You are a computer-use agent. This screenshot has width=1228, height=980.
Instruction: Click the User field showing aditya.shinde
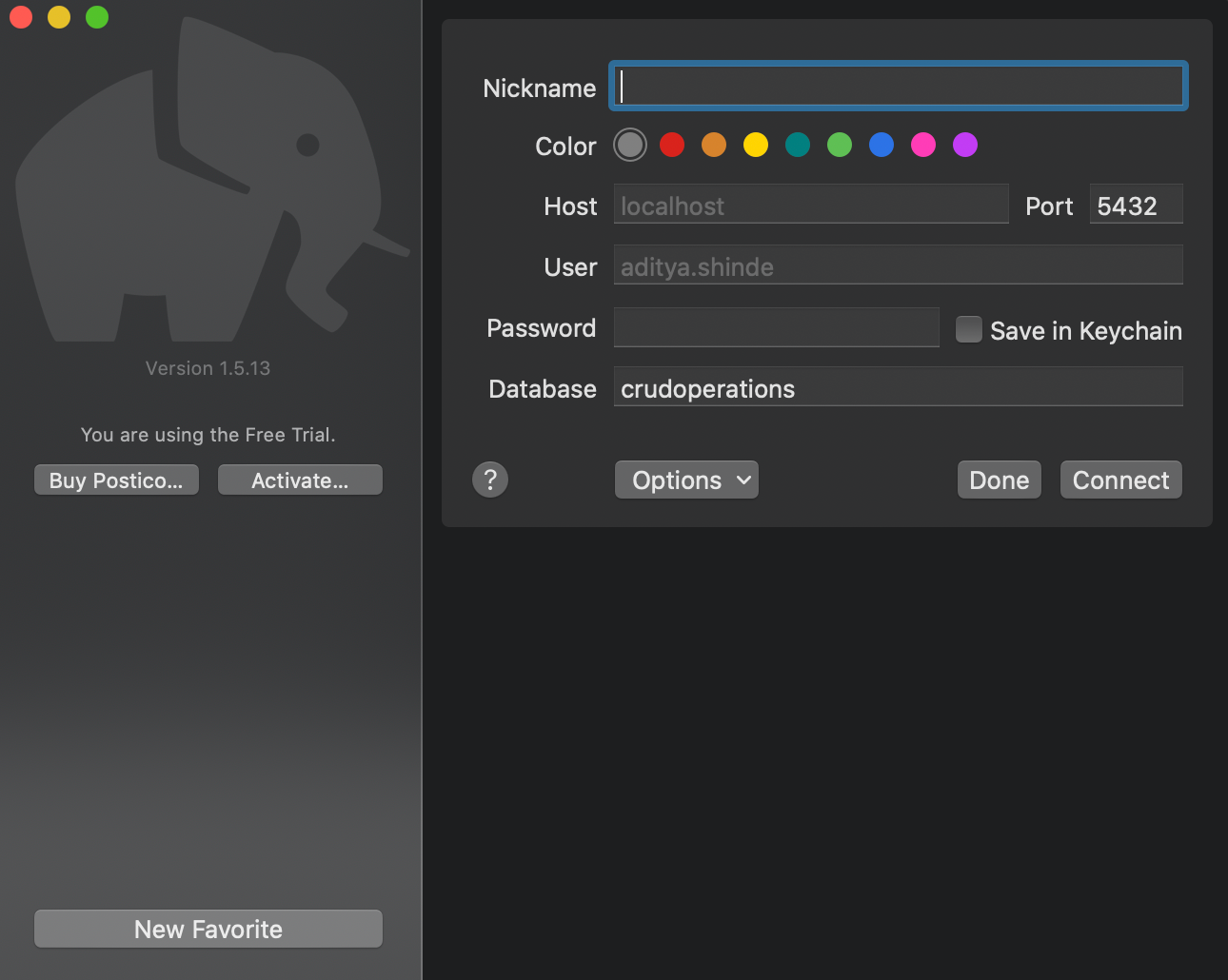pos(899,265)
